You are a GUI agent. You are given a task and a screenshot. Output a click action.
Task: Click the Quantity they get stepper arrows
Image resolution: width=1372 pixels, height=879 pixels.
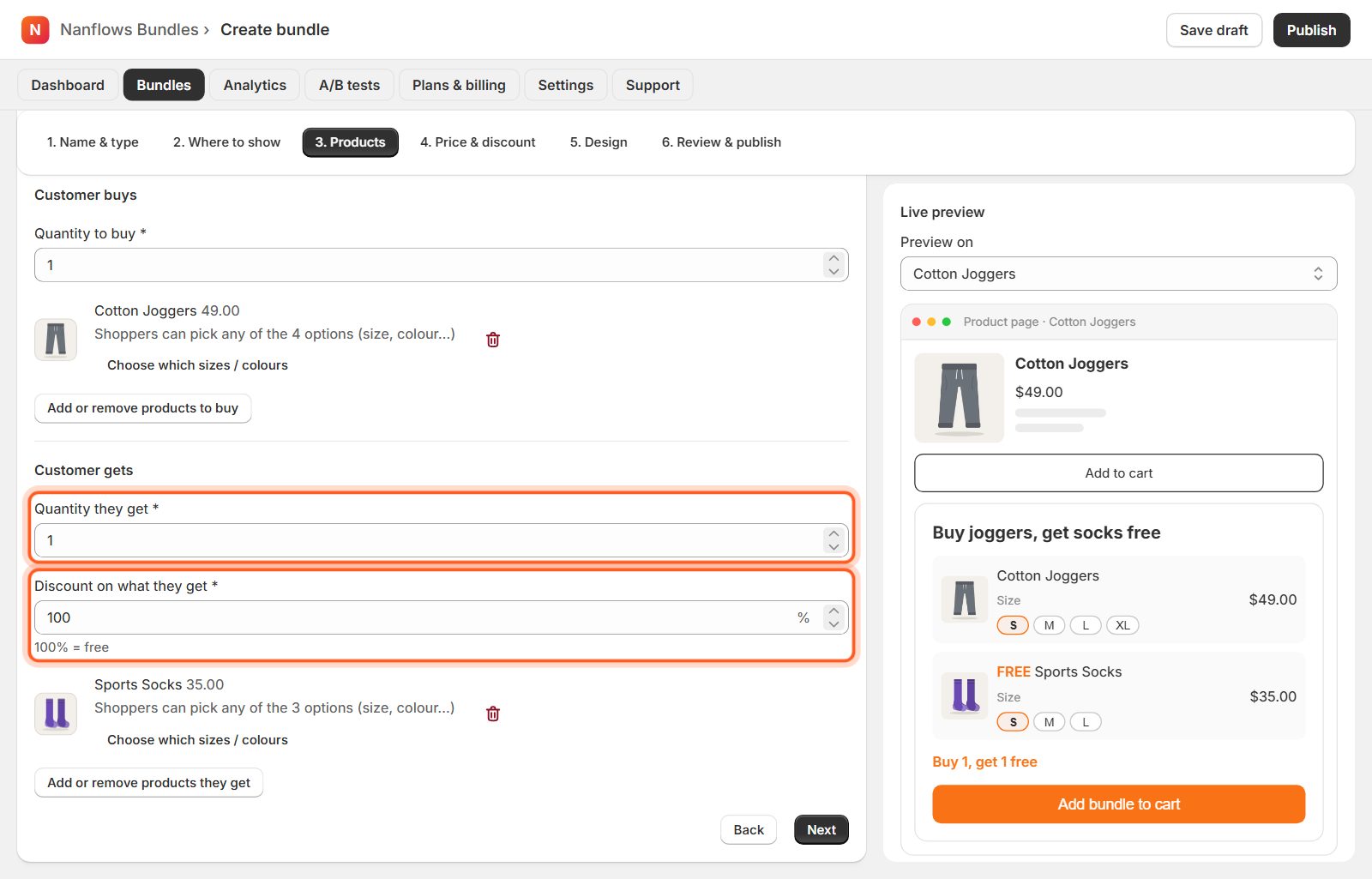[833, 540]
